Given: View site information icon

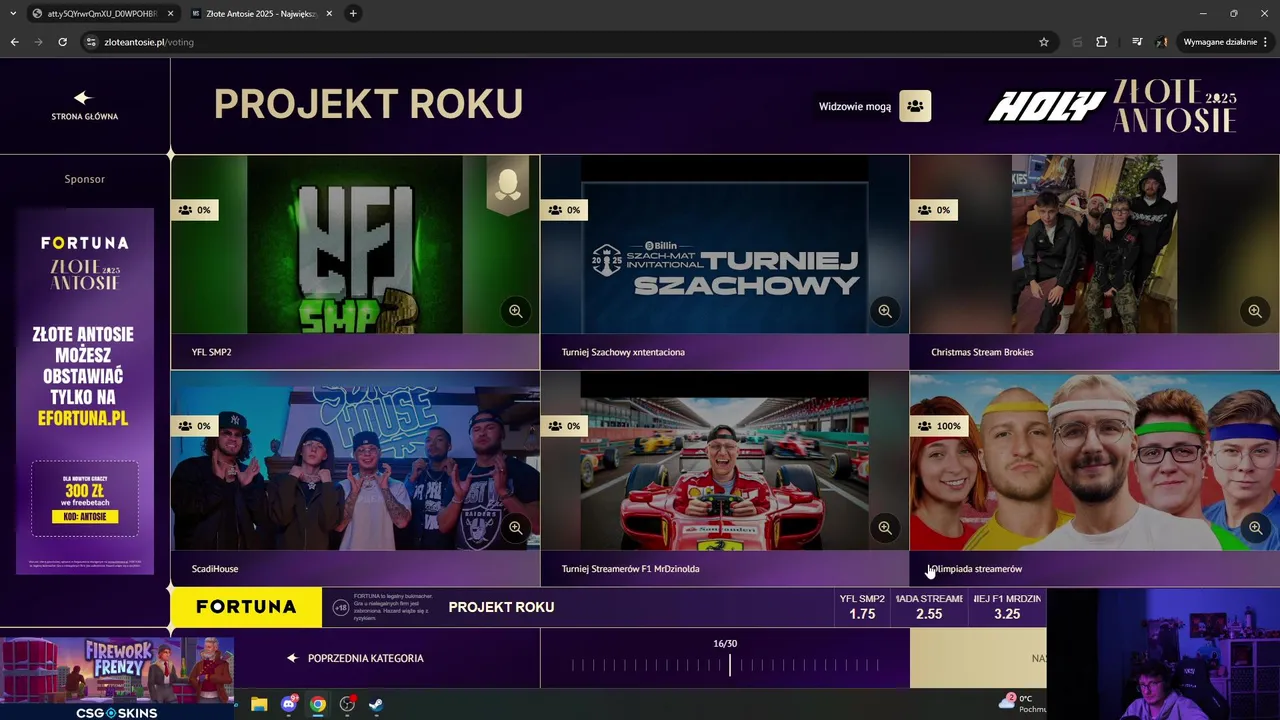Looking at the screenshot, I should pyautogui.click(x=91, y=42).
